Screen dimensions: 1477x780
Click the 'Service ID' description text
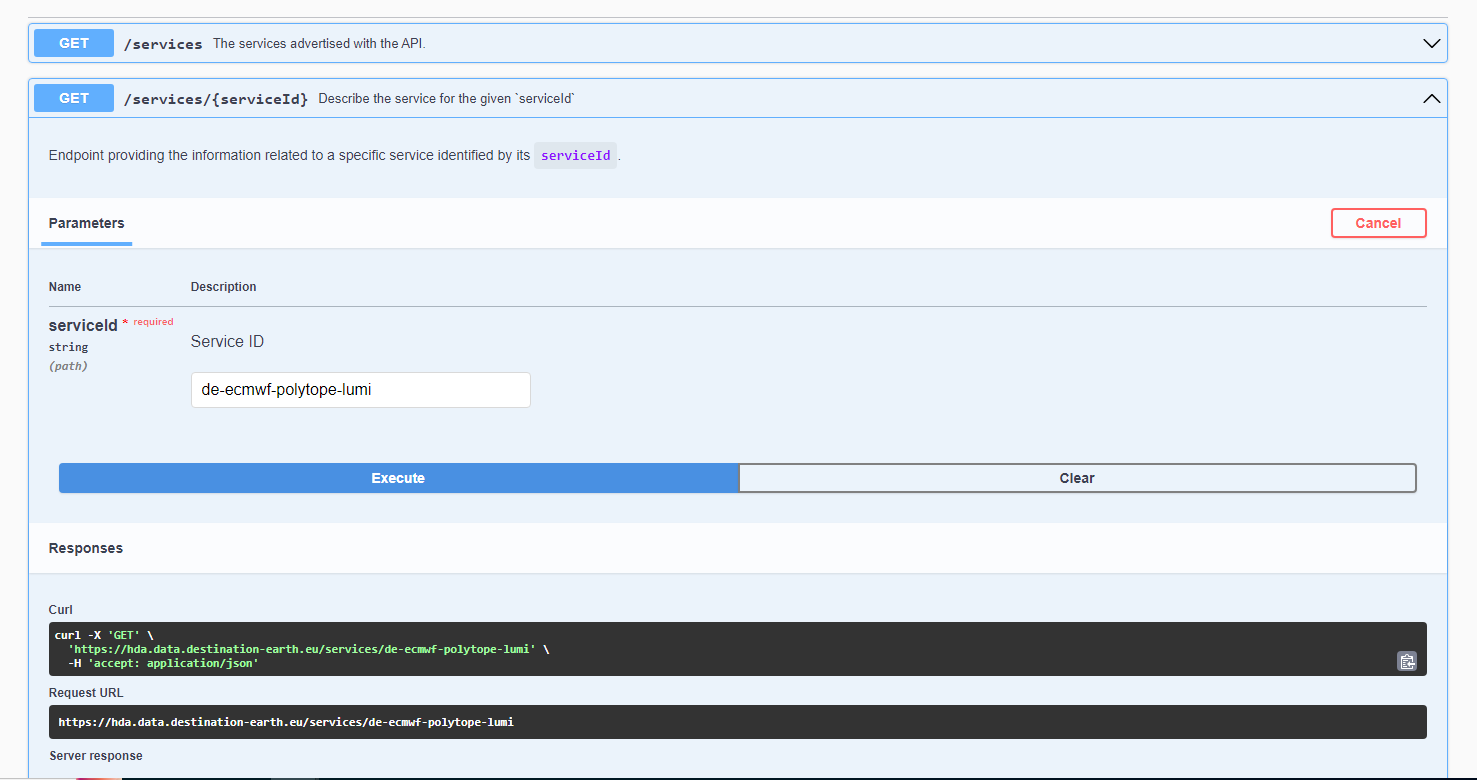point(227,342)
